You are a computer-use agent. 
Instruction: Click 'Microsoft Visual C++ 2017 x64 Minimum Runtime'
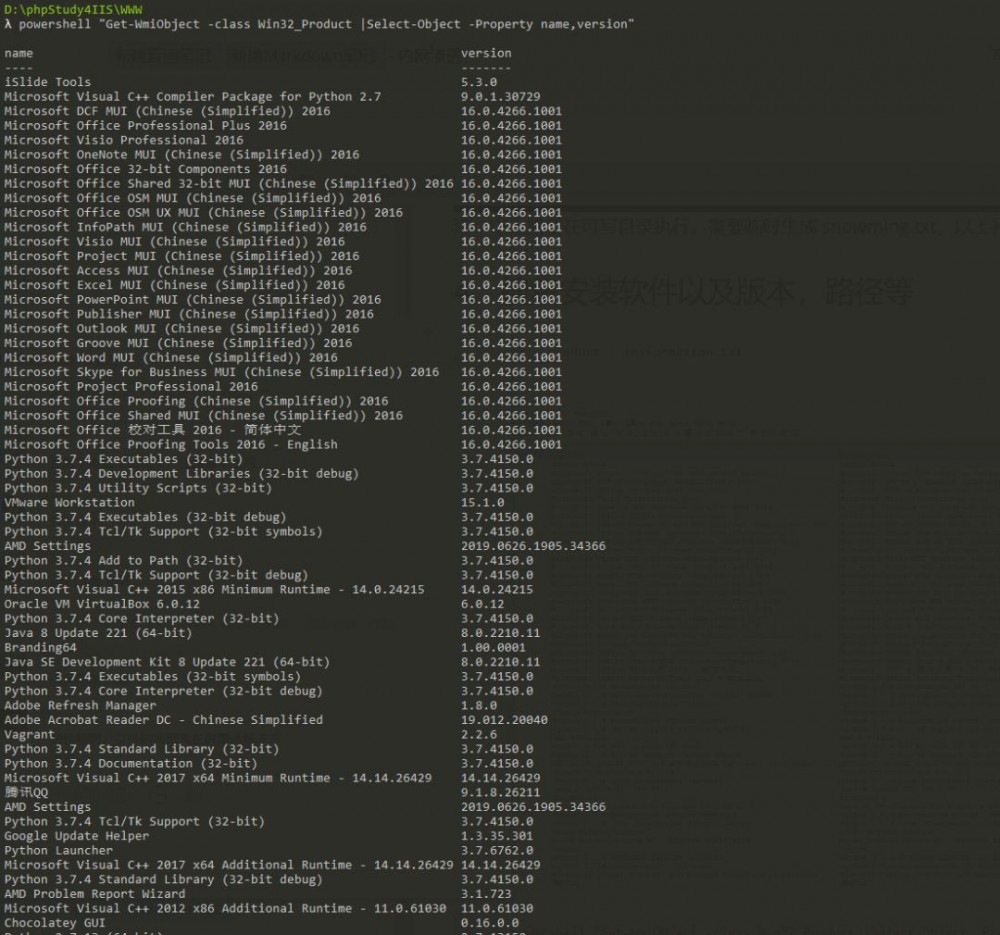218,778
